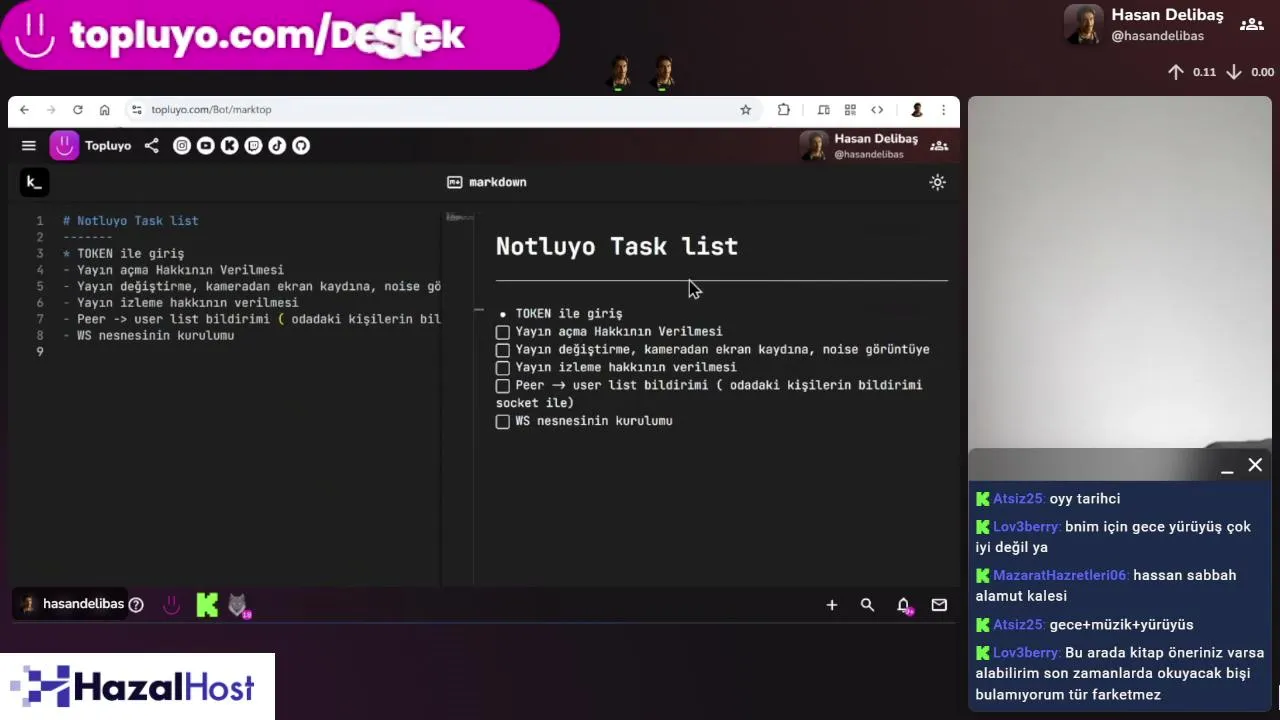This screenshot has width=1280, height=720.
Task: Open the notifications bell
Action: (904, 605)
